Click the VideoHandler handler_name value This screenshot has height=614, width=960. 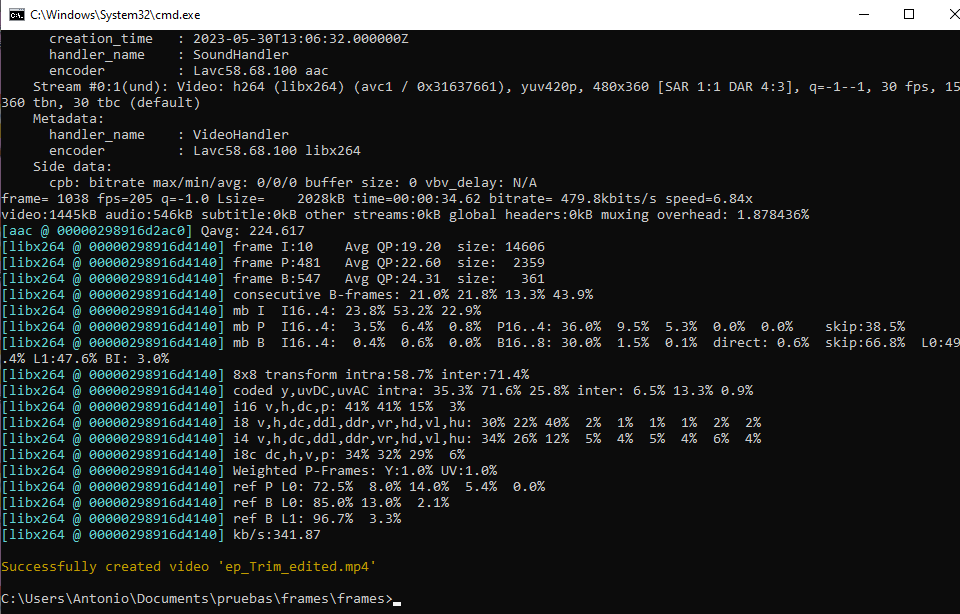[x=241, y=135]
